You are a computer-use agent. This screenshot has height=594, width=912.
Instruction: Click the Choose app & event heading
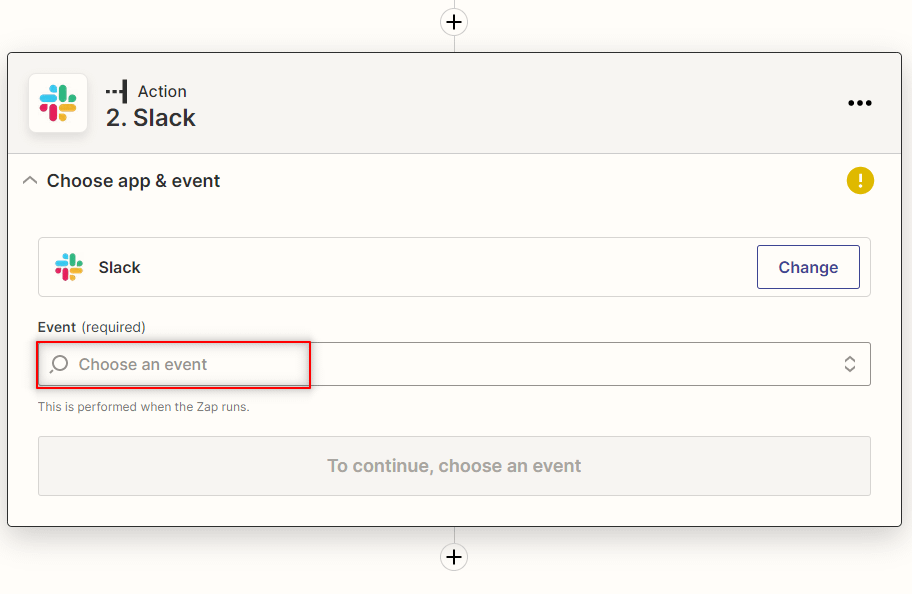[x=133, y=181]
